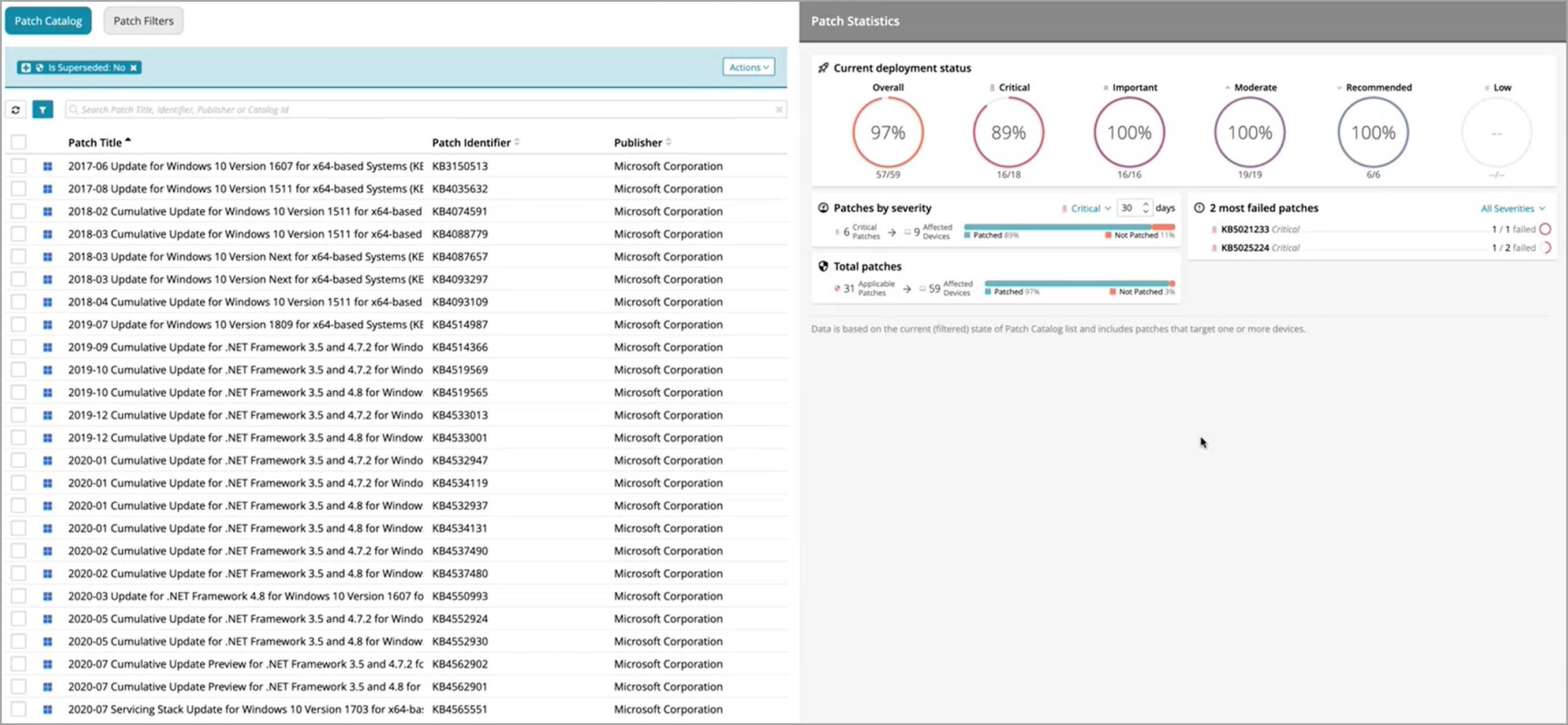The width and height of the screenshot is (1568, 725).
Task: Open the Actions dropdown
Action: click(748, 67)
